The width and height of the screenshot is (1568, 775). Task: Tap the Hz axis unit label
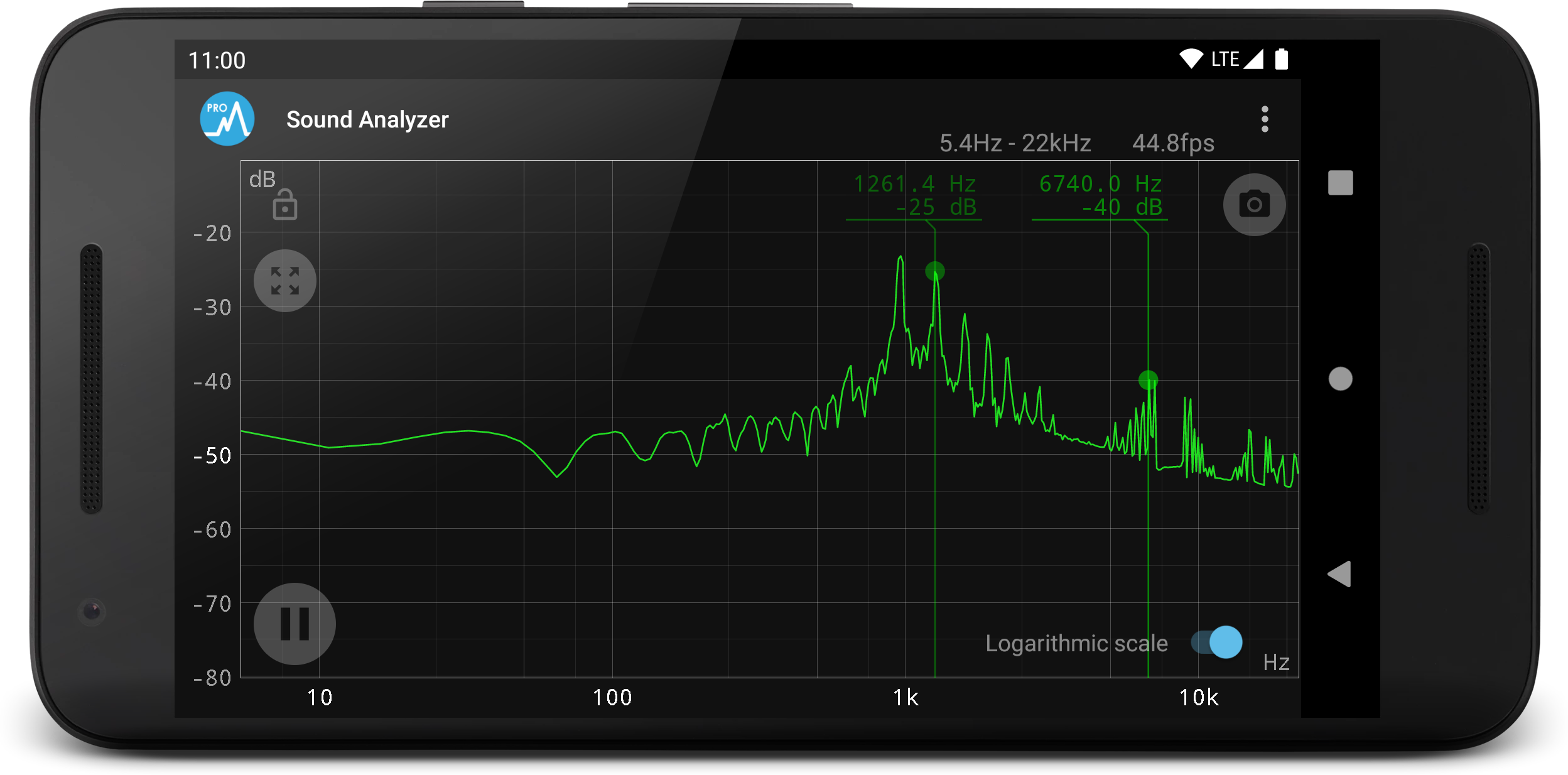click(x=1276, y=663)
